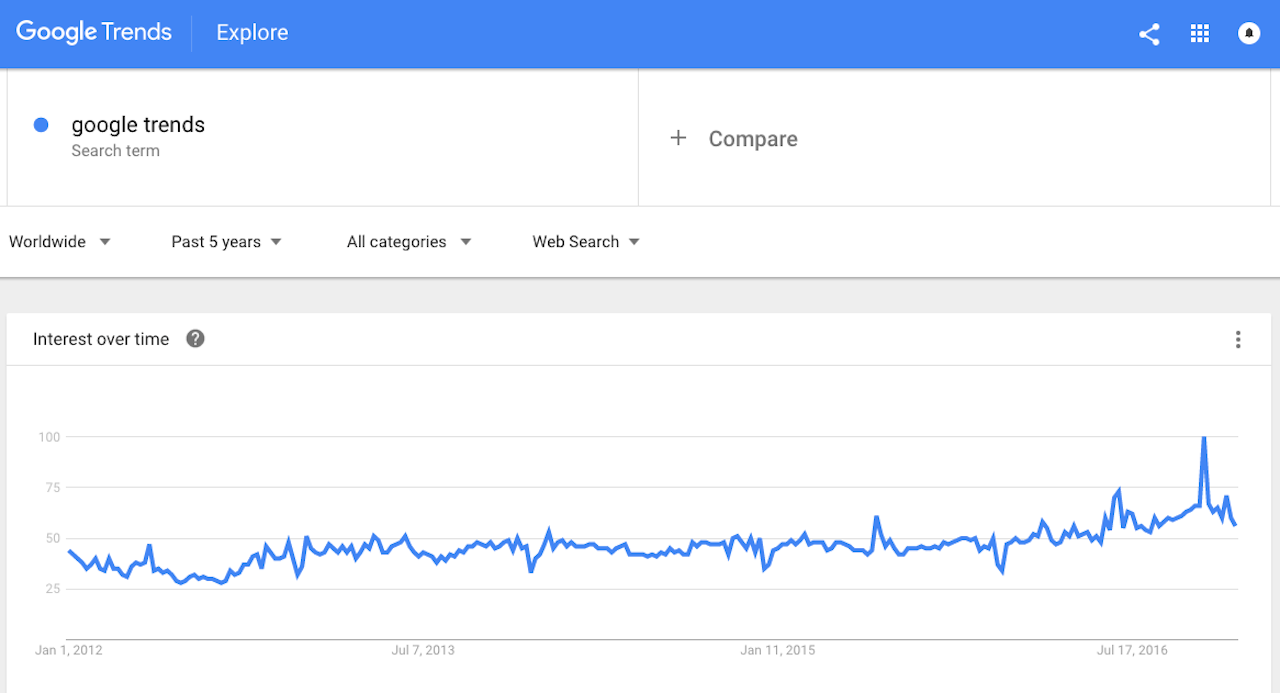This screenshot has height=693, width=1280.
Task: Click the Search term subtitle text
Action: point(115,150)
